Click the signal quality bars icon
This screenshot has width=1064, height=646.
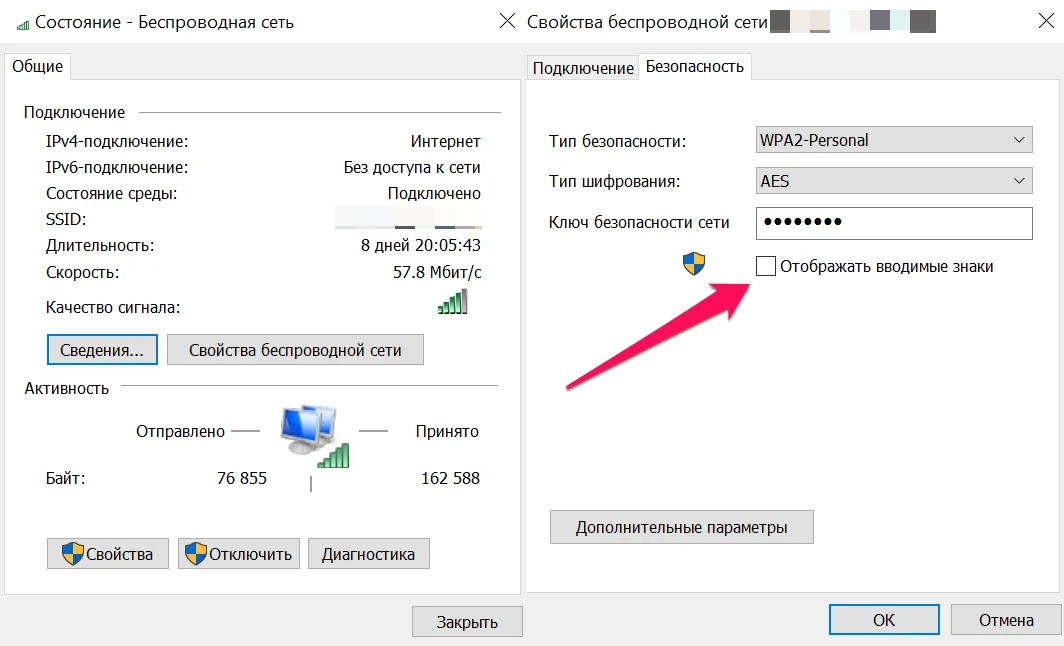tap(453, 302)
